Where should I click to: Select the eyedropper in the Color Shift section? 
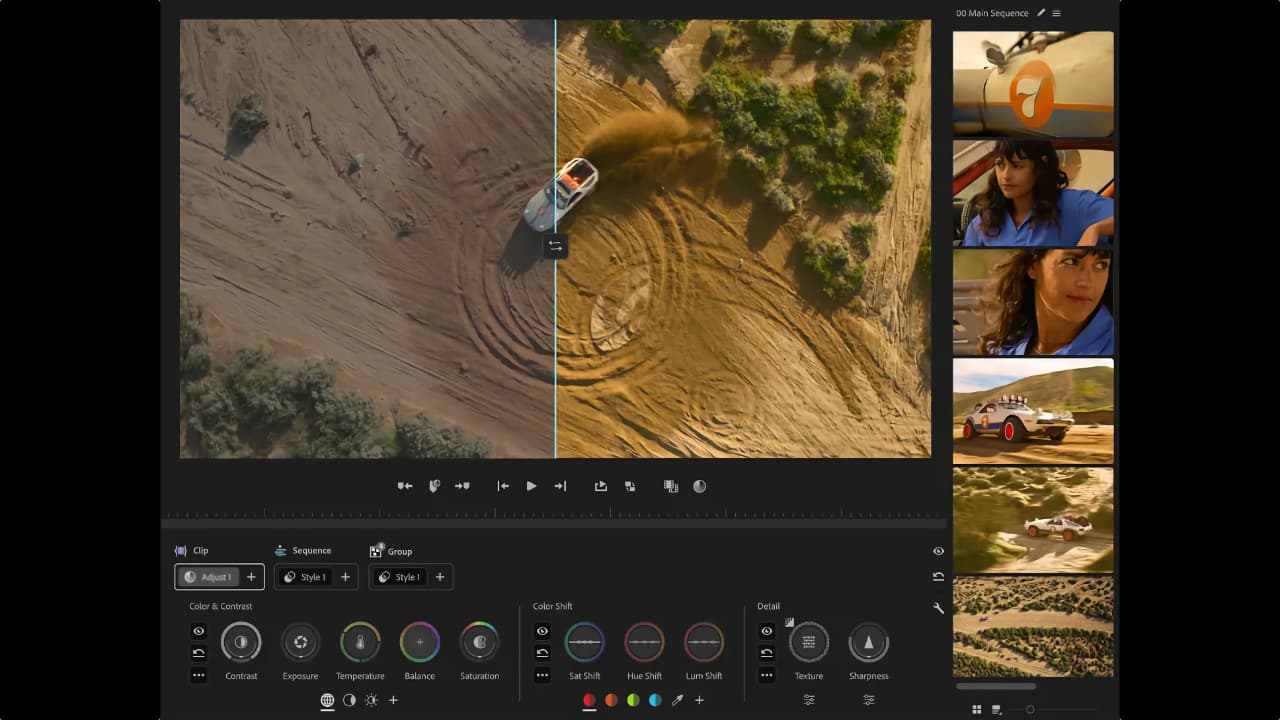click(x=677, y=700)
